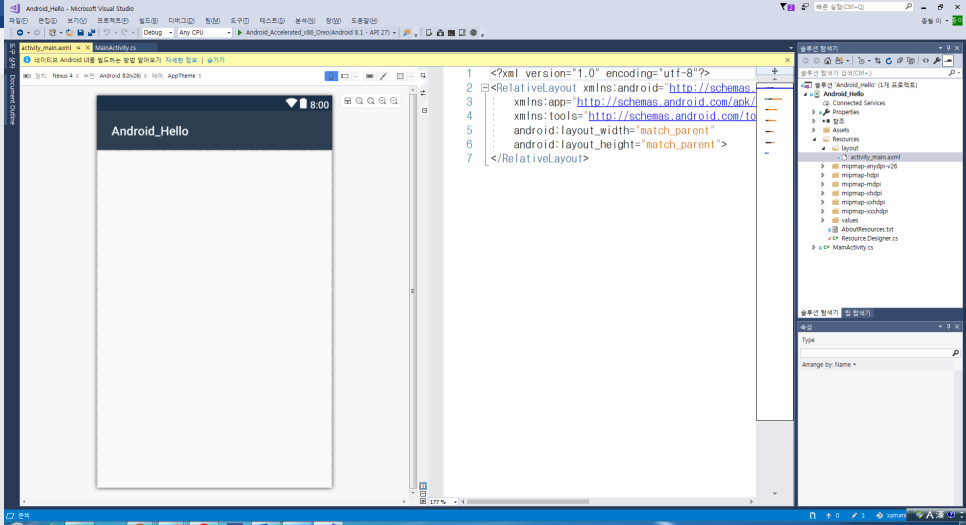This screenshot has width=966, height=525.
Task: Select landscape orientation in designer toolbar
Action: pyautogui.click(x=345, y=76)
